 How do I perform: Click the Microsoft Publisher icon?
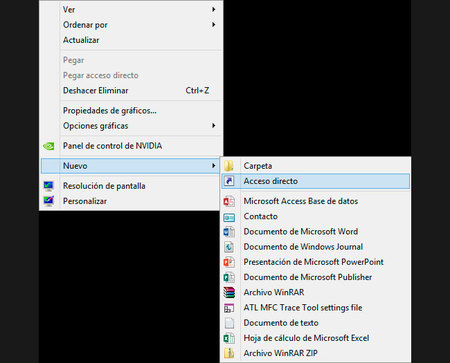click(229, 277)
